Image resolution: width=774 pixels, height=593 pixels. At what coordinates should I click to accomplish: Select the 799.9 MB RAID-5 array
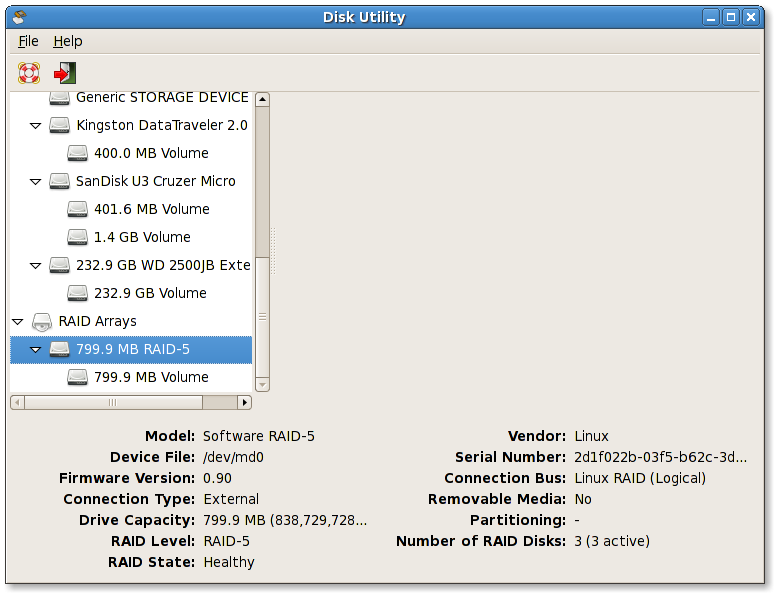(133, 350)
